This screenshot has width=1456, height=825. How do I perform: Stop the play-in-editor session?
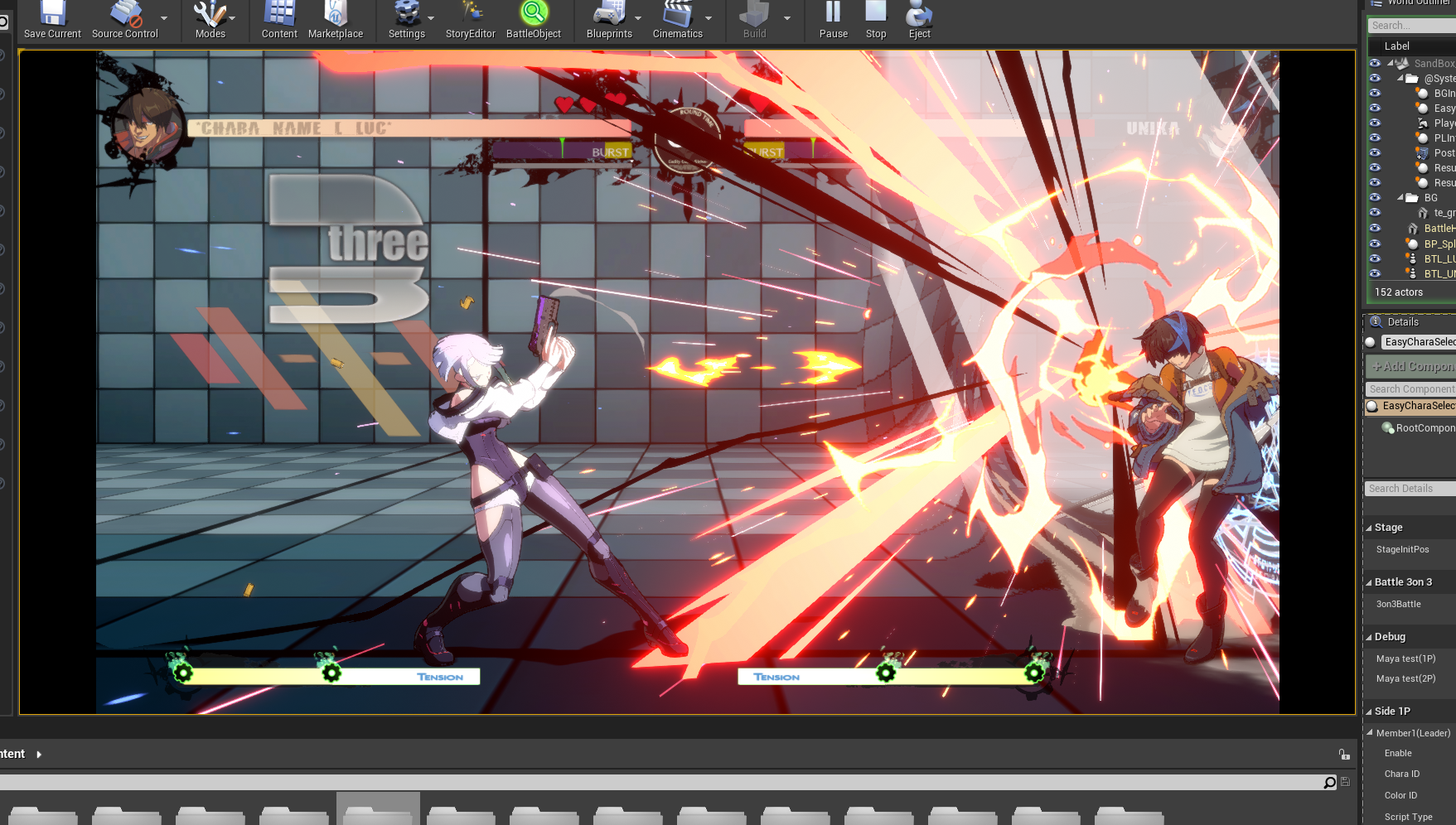pos(876,12)
